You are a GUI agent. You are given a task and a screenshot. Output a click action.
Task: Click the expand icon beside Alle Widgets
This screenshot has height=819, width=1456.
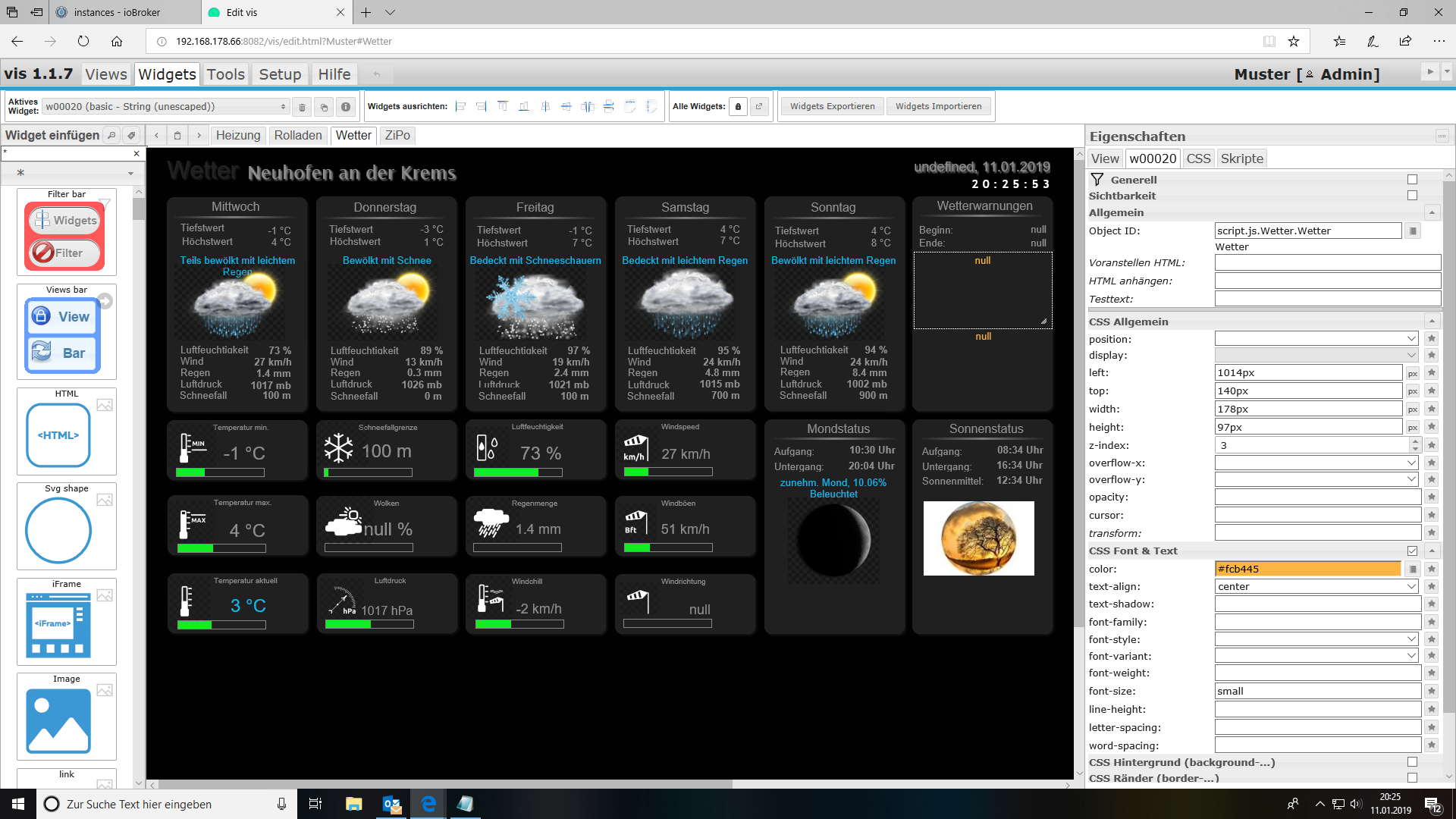coord(759,107)
